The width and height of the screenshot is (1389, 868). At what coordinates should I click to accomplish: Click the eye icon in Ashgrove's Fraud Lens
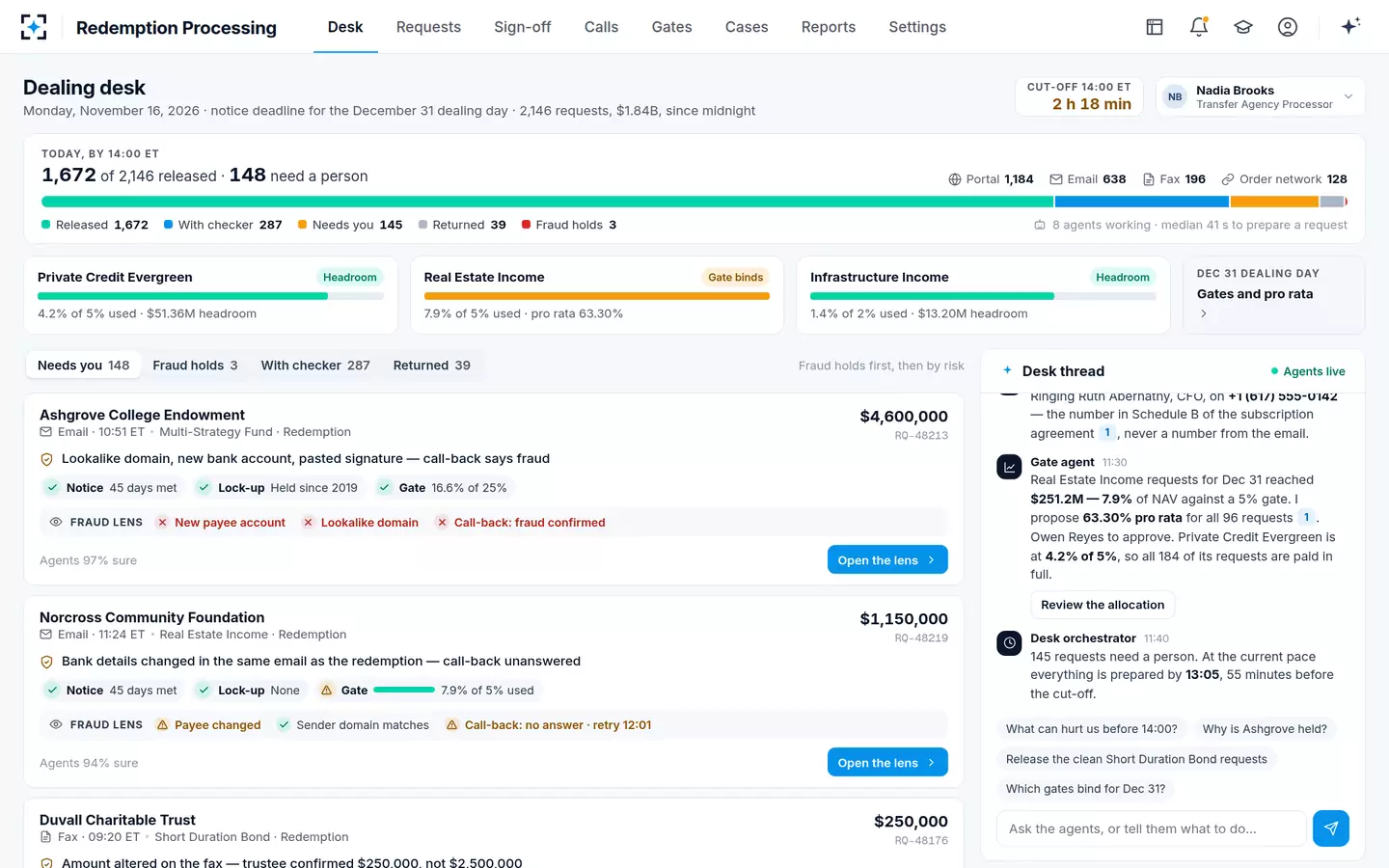pos(56,522)
